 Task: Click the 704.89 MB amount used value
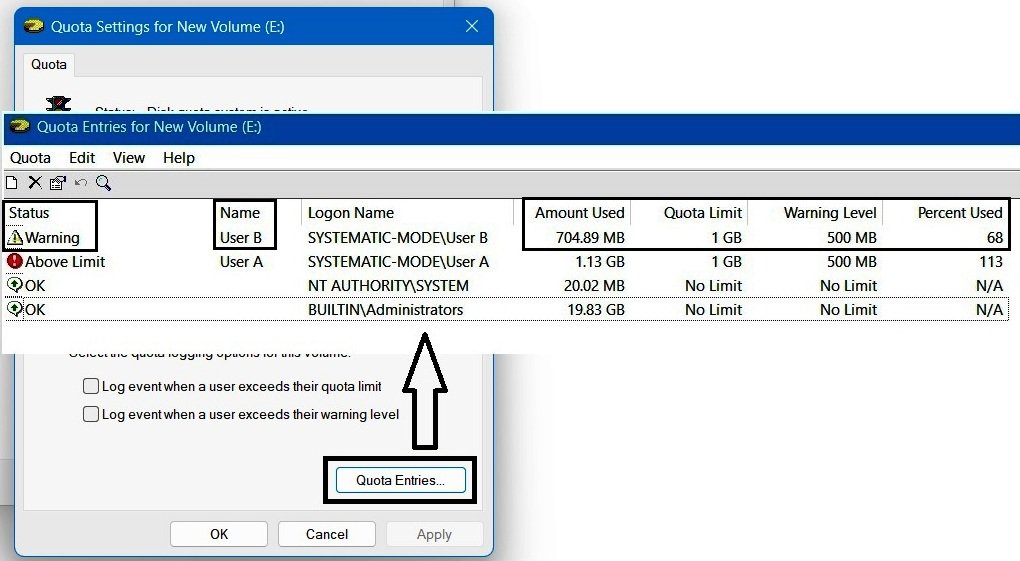tap(590, 238)
